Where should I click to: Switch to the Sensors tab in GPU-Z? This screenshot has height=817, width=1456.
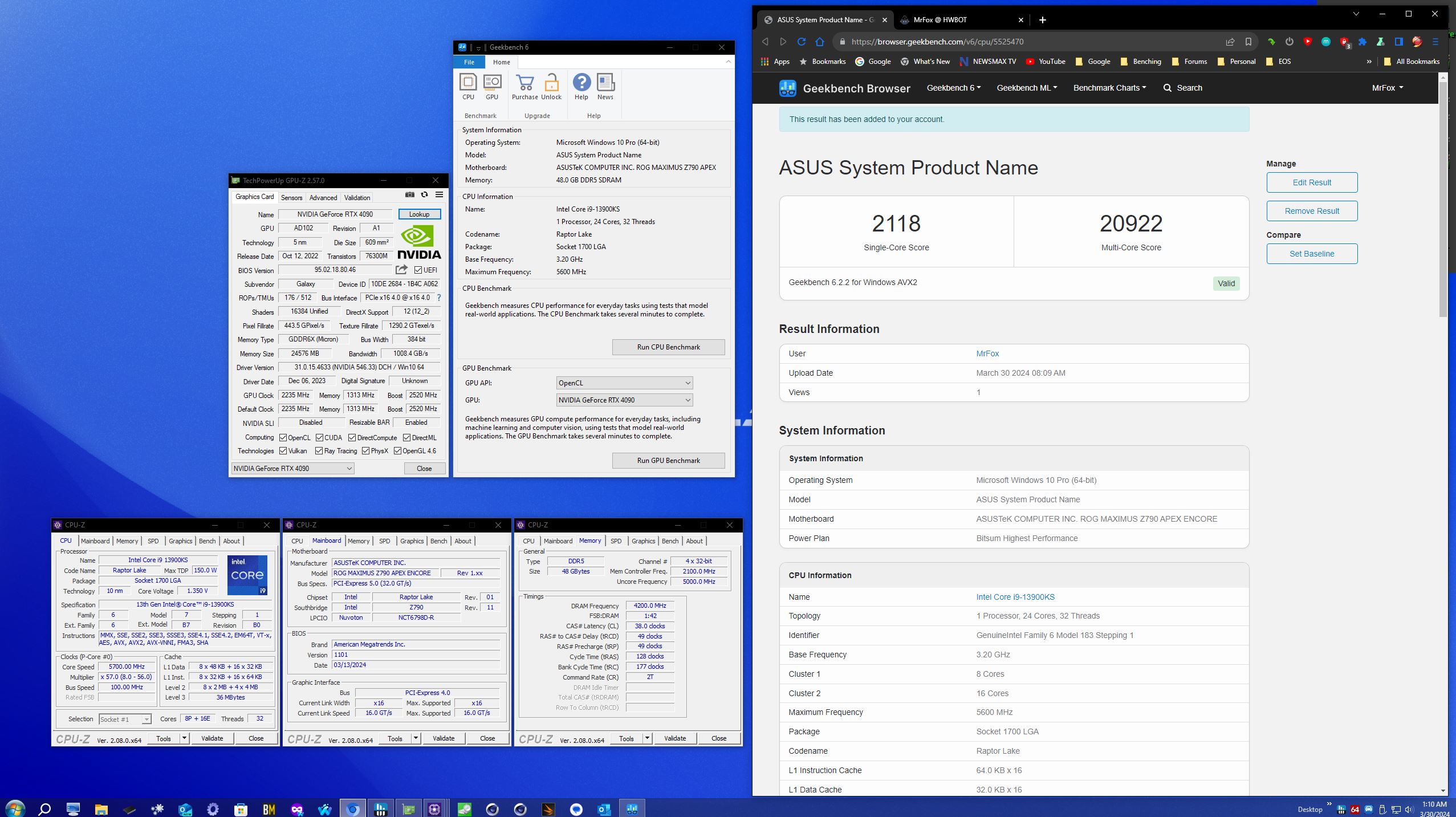tap(291, 198)
